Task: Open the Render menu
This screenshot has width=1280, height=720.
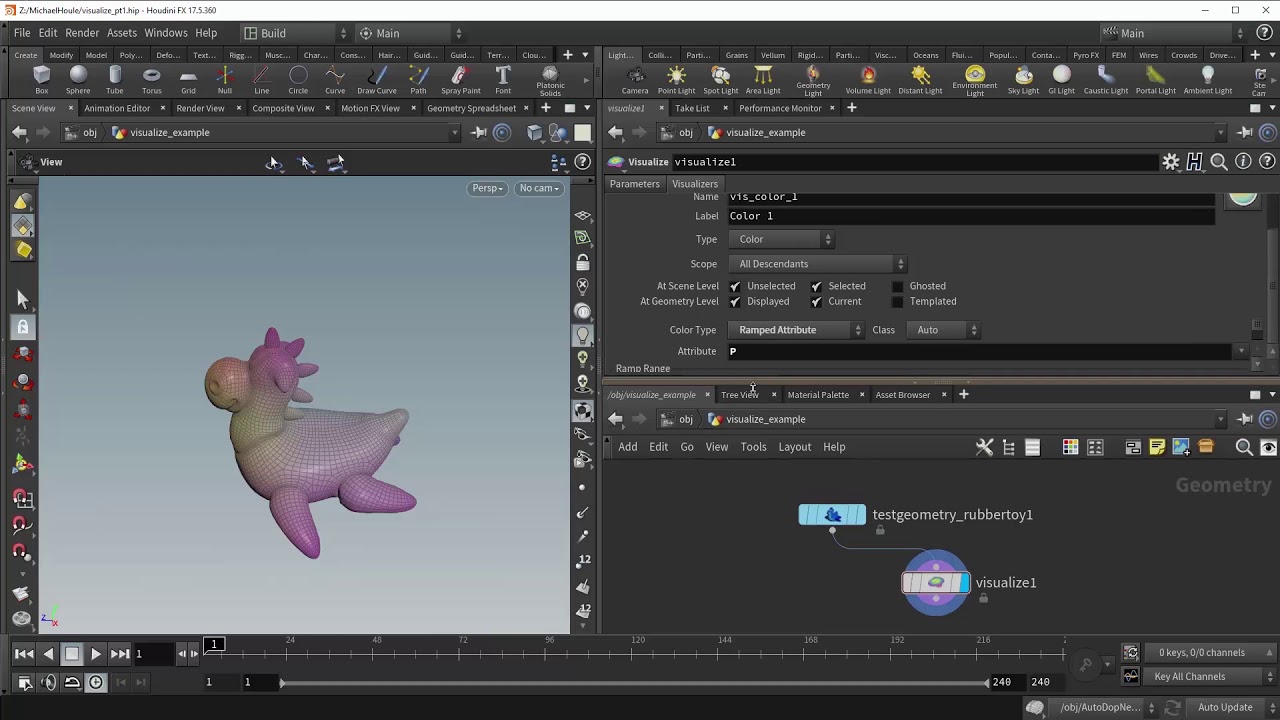Action: point(82,33)
